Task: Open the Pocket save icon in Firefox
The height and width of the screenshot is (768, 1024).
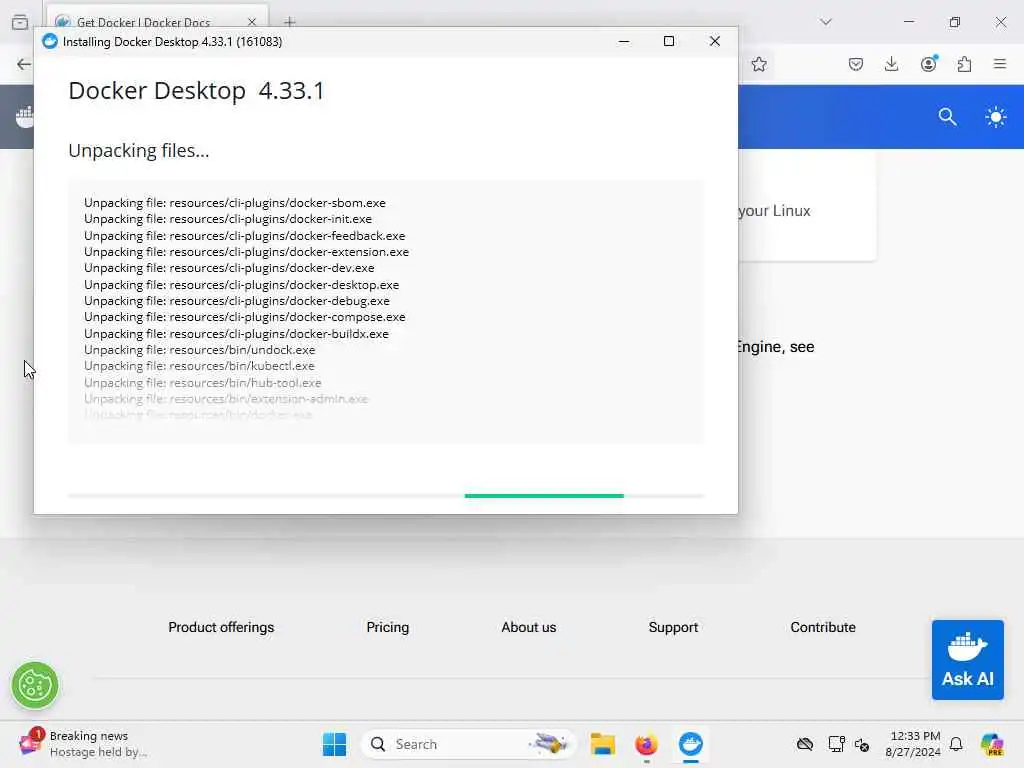Action: pyautogui.click(x=856, y=64)
